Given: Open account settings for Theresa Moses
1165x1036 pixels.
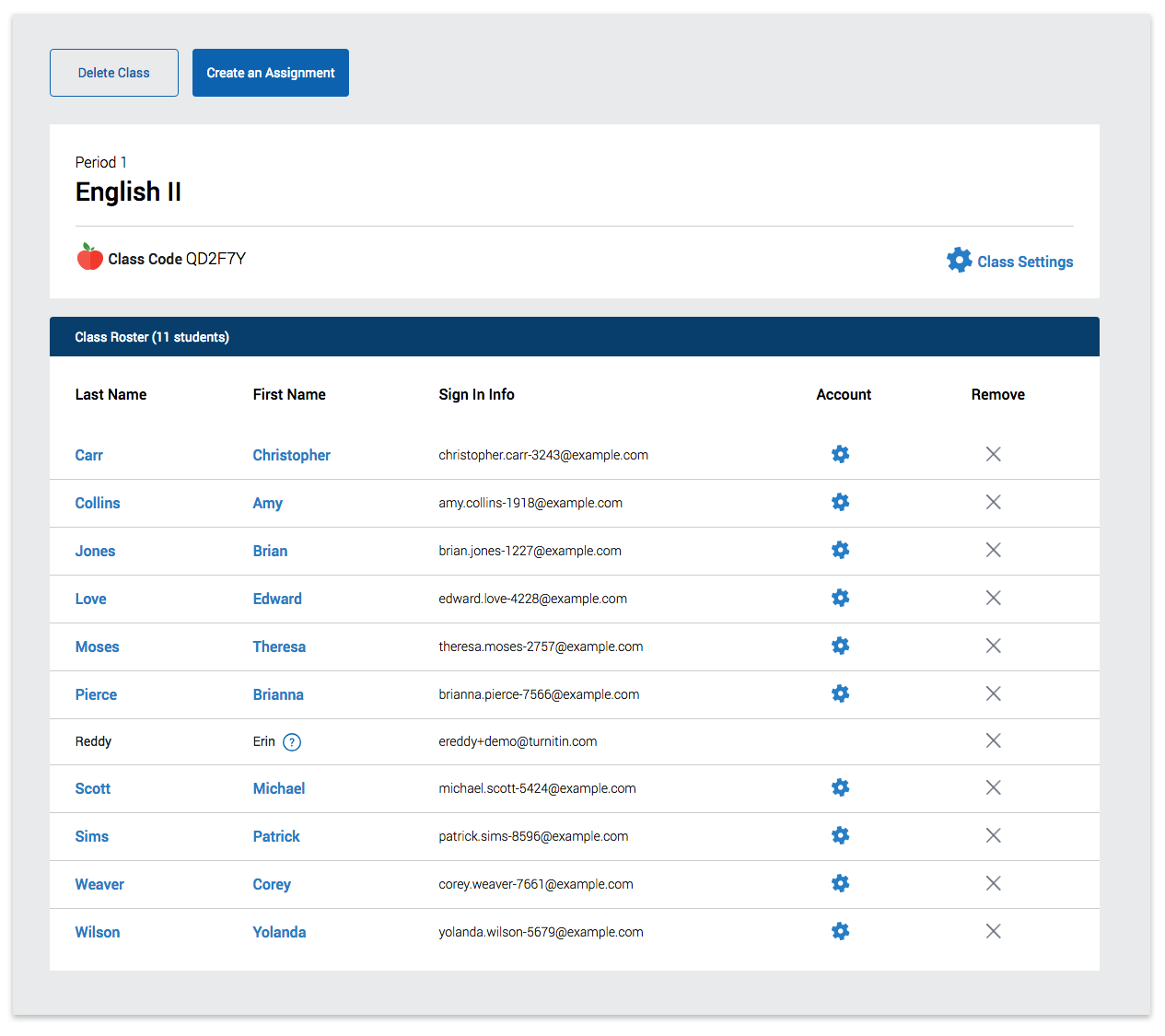Looking at the screenshot, I should point(840,646).
